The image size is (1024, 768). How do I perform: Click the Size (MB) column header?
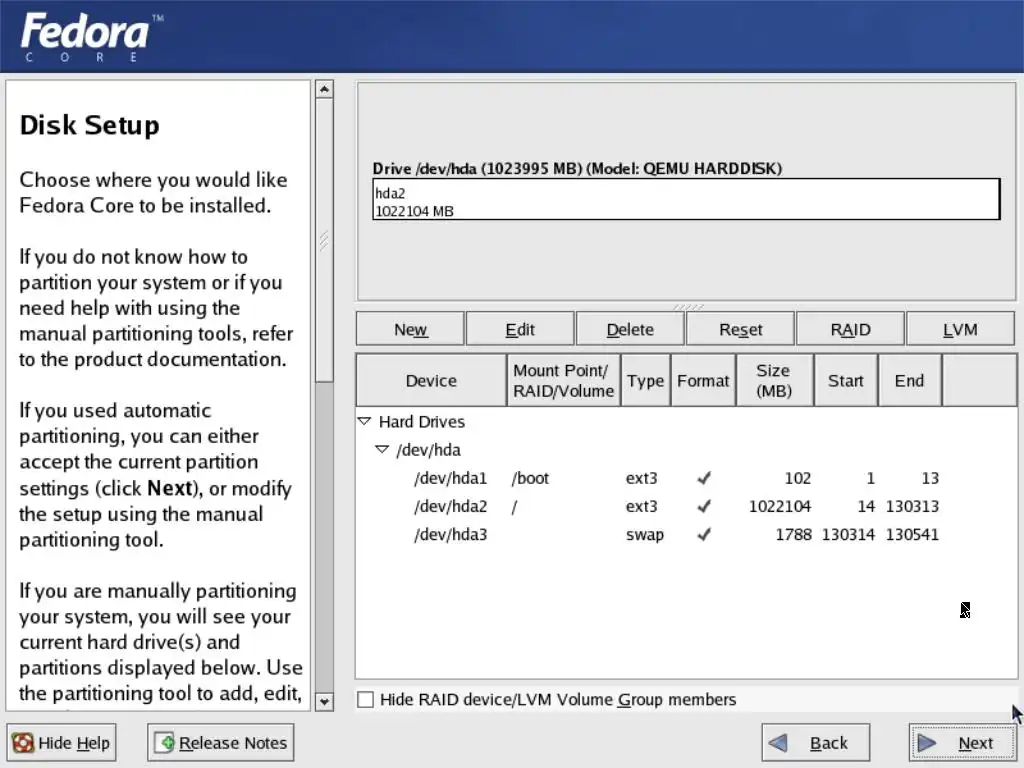coord(775,380)
